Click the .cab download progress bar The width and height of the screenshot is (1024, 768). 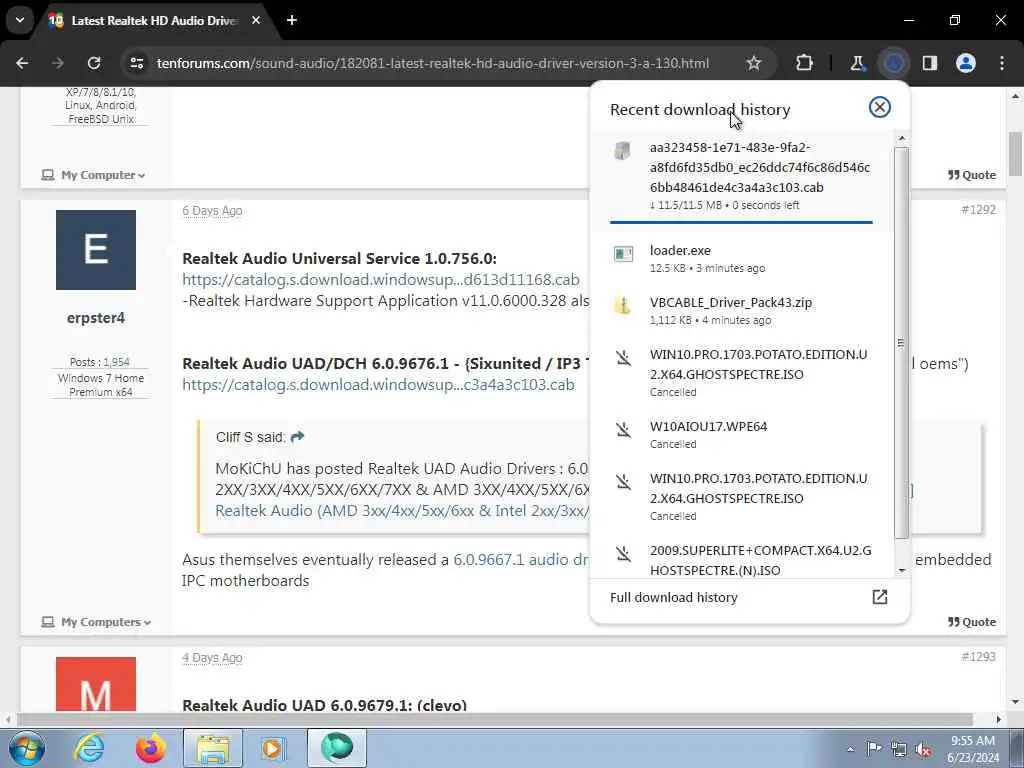(741, 222)
